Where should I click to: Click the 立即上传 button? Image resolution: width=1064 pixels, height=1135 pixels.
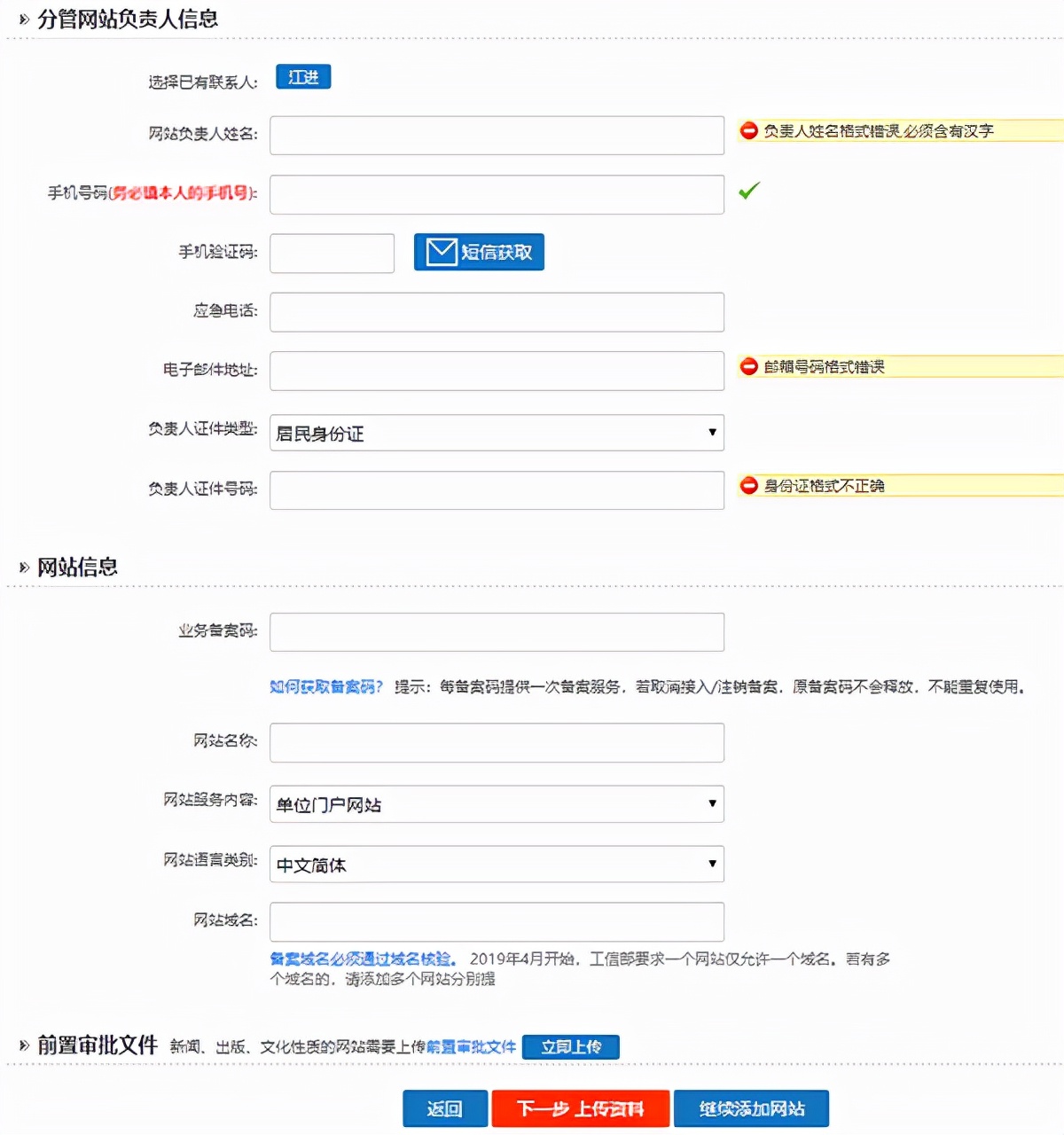pos(571,1046)
